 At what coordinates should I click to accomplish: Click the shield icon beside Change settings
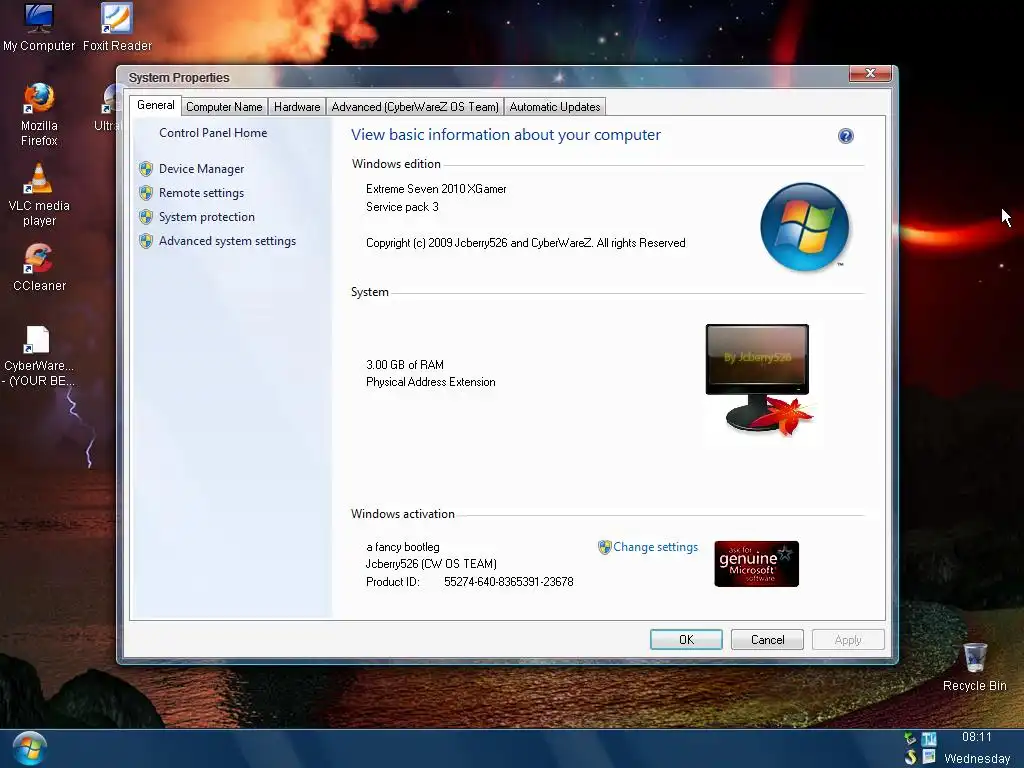[605, 547]
